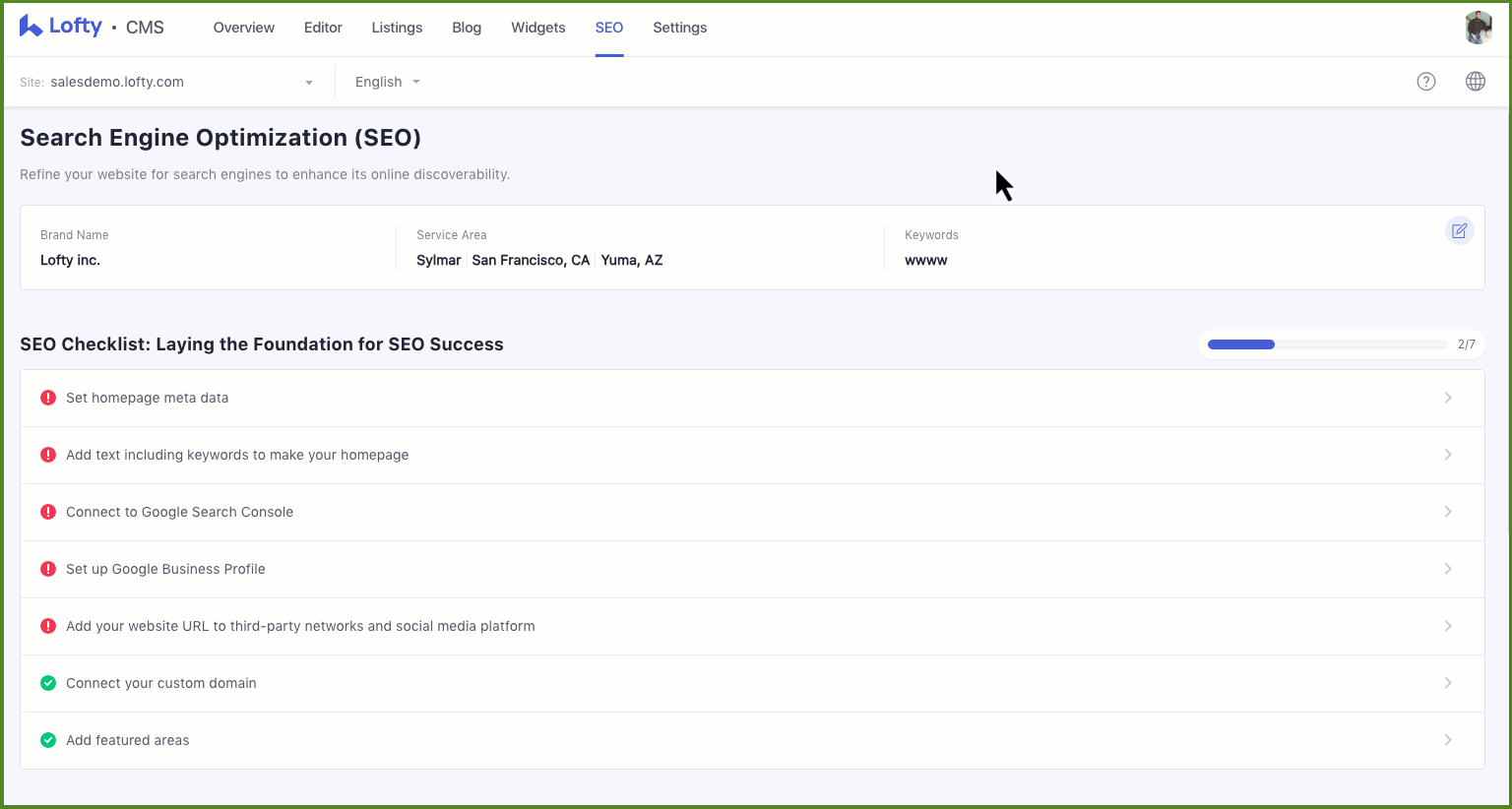Click the Lofty inc. brand name
Image resolution: width=1512 pixels, height=809 pixels.
70,260
